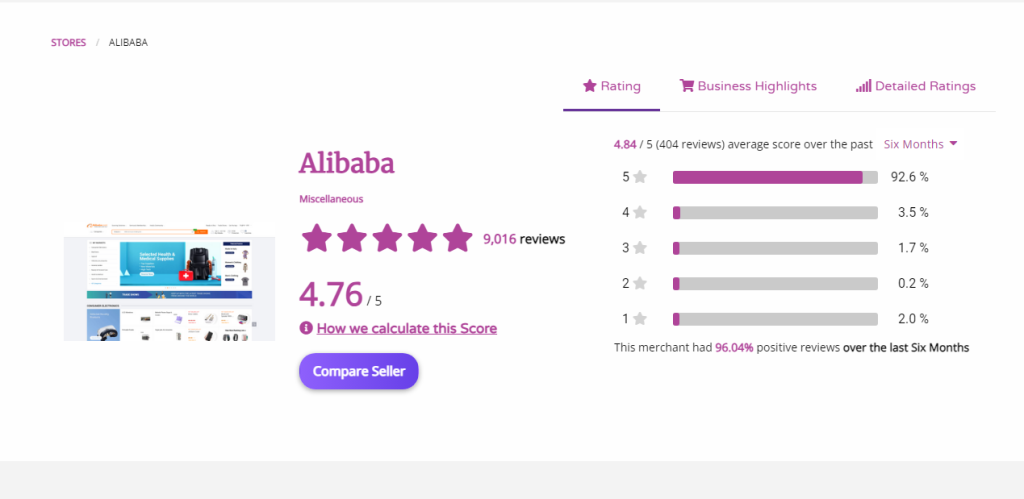Click the 5-star rating progress bar
Screen dimensions: 1024x499
(775, 177)
